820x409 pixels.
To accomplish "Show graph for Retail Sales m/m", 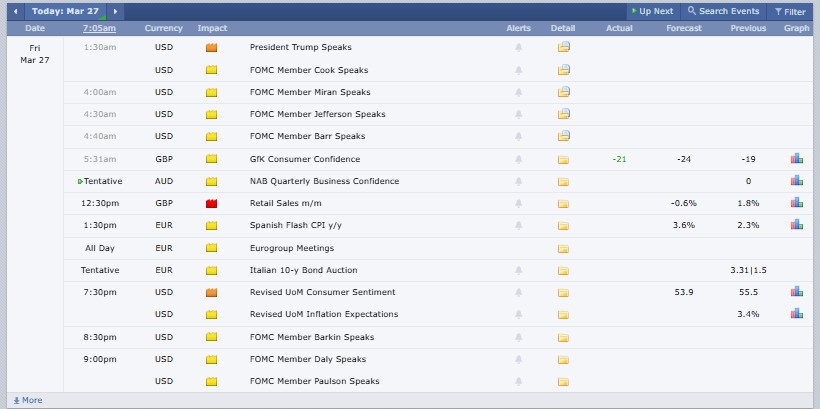I will pyautogui.click(x=796, y=202).
